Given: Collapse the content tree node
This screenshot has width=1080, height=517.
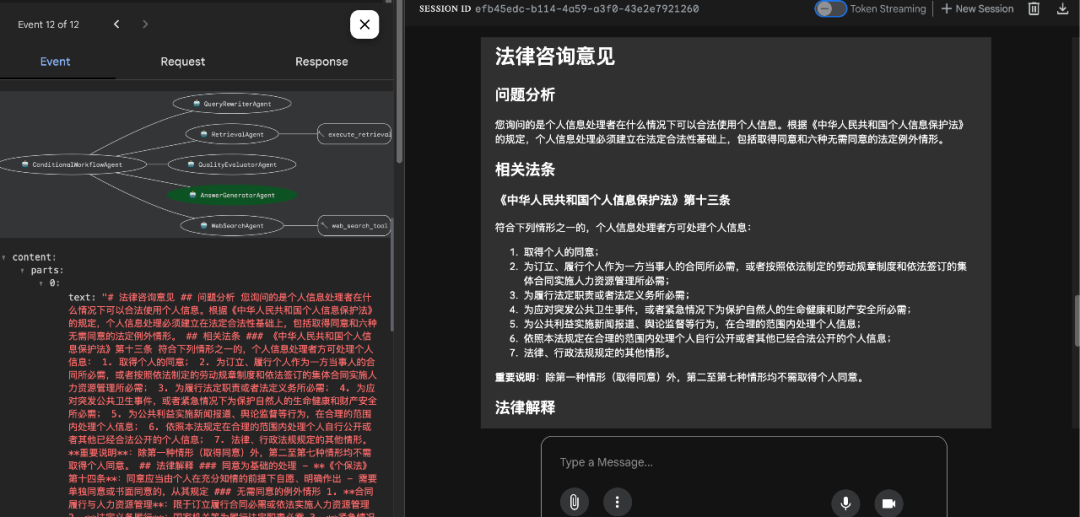Looking at the screenshot, I should [3, 257].
